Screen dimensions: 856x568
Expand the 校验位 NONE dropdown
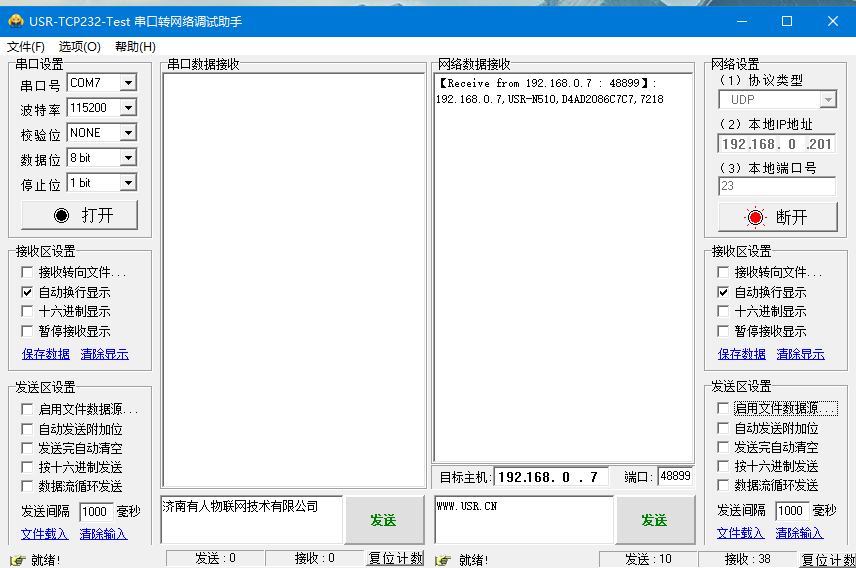[128, 133]
